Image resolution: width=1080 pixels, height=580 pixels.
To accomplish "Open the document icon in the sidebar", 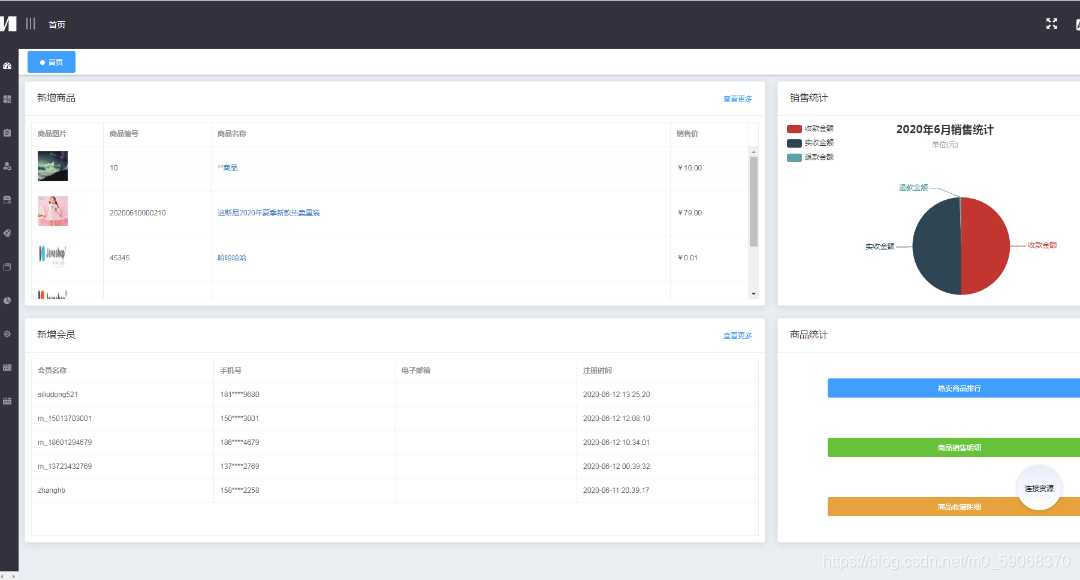I will tap(8, 266).
